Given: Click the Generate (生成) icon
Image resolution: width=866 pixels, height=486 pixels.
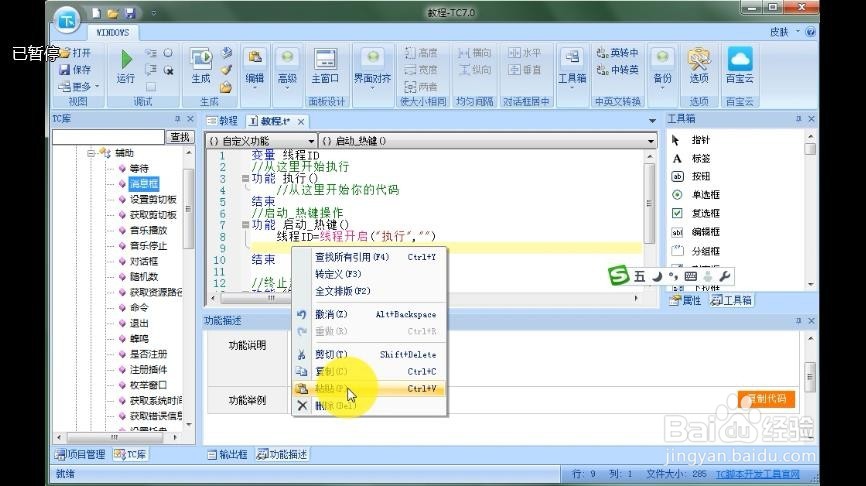Looking at the screenshot, I should 201,59.
